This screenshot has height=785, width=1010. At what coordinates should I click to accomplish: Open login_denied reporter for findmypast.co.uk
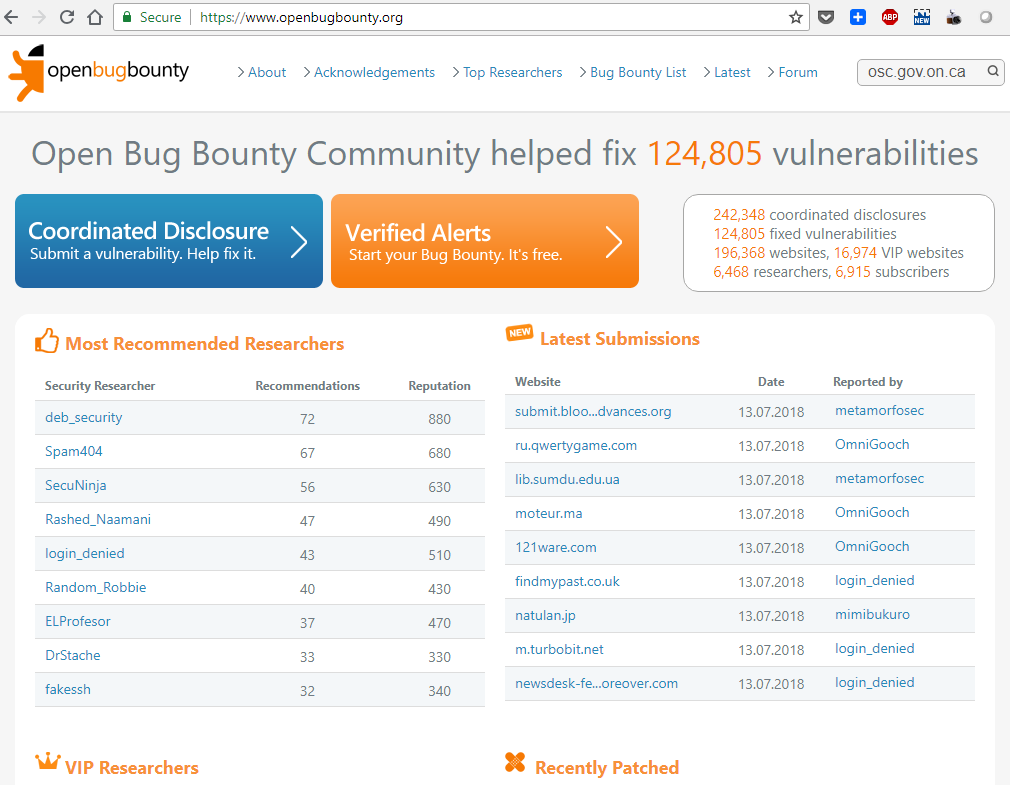pyautogui.click(x=874, y=580)
